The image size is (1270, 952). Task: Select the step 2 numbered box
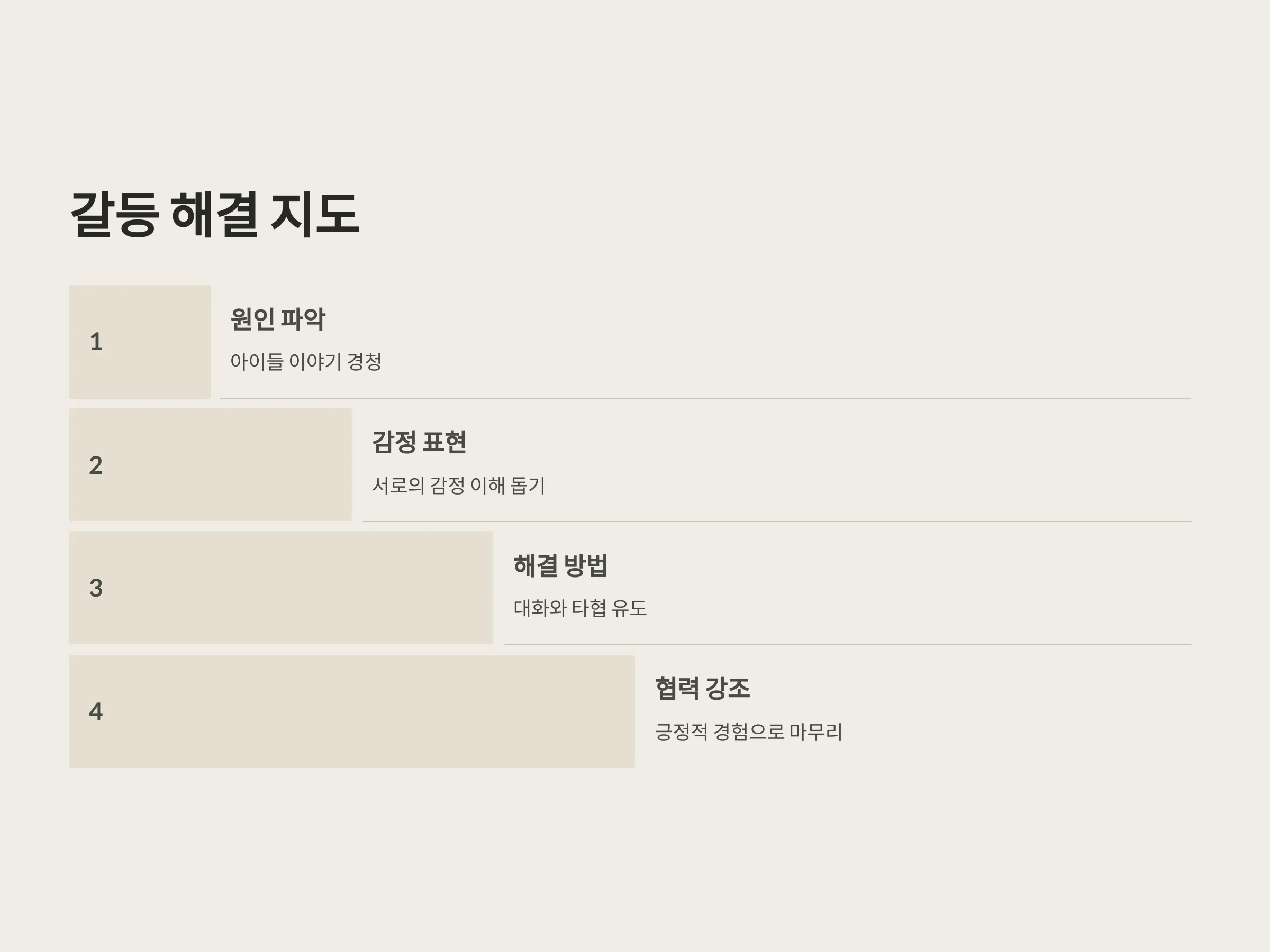pos(210,465)
